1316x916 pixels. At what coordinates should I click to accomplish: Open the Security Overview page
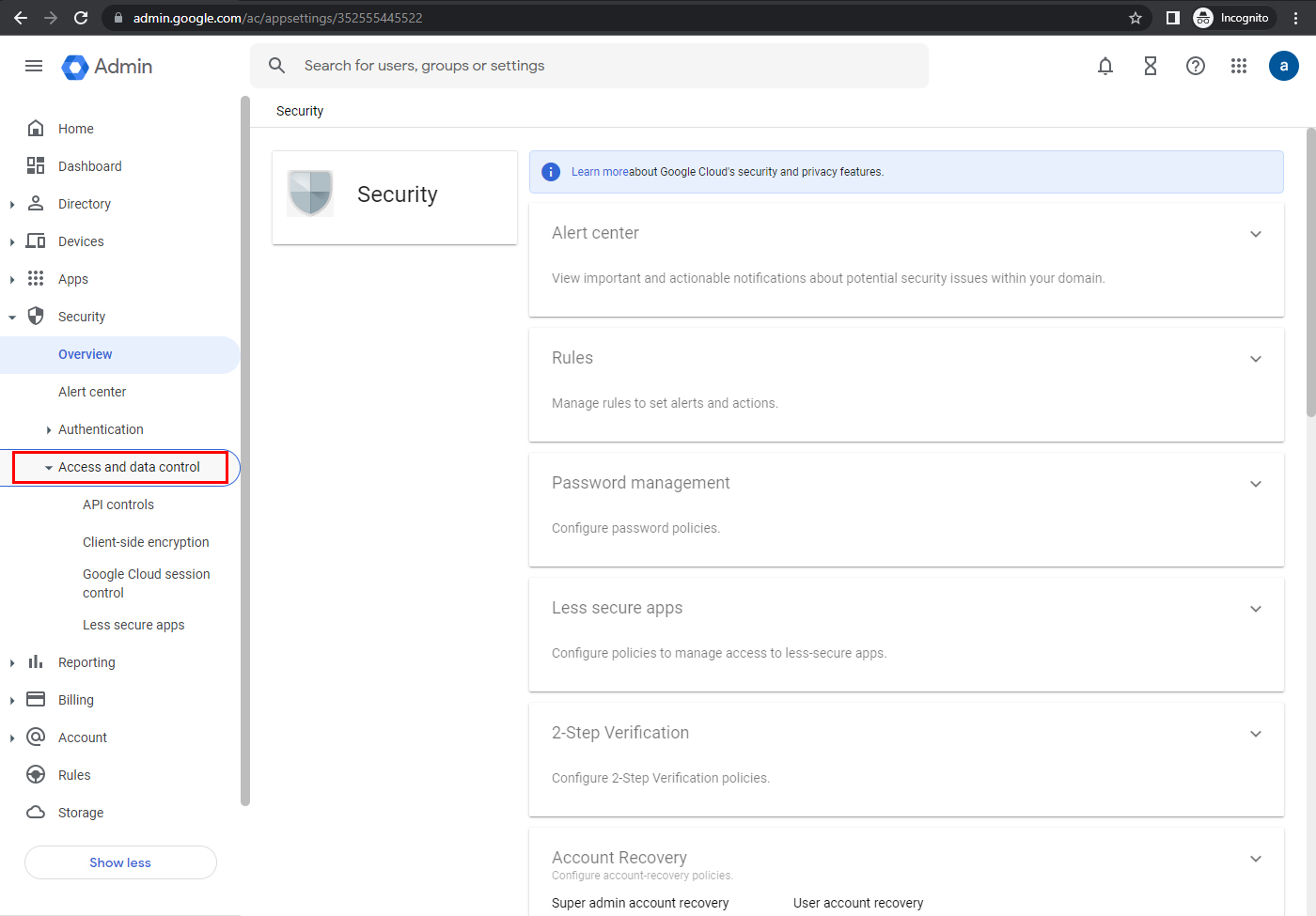[x=85, y=354]
